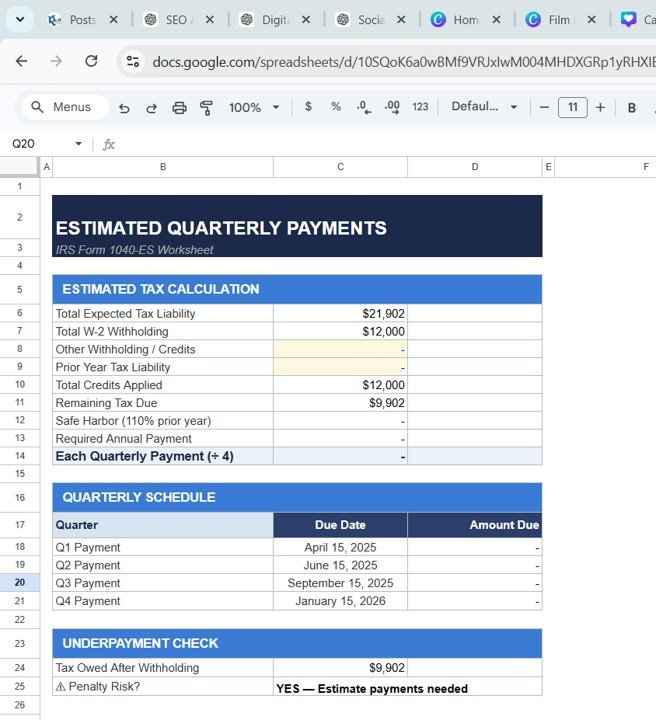Switch to the Hom browser tab
Image resolution: width=656 pixels, height=720 pixels.
[455, 20]
